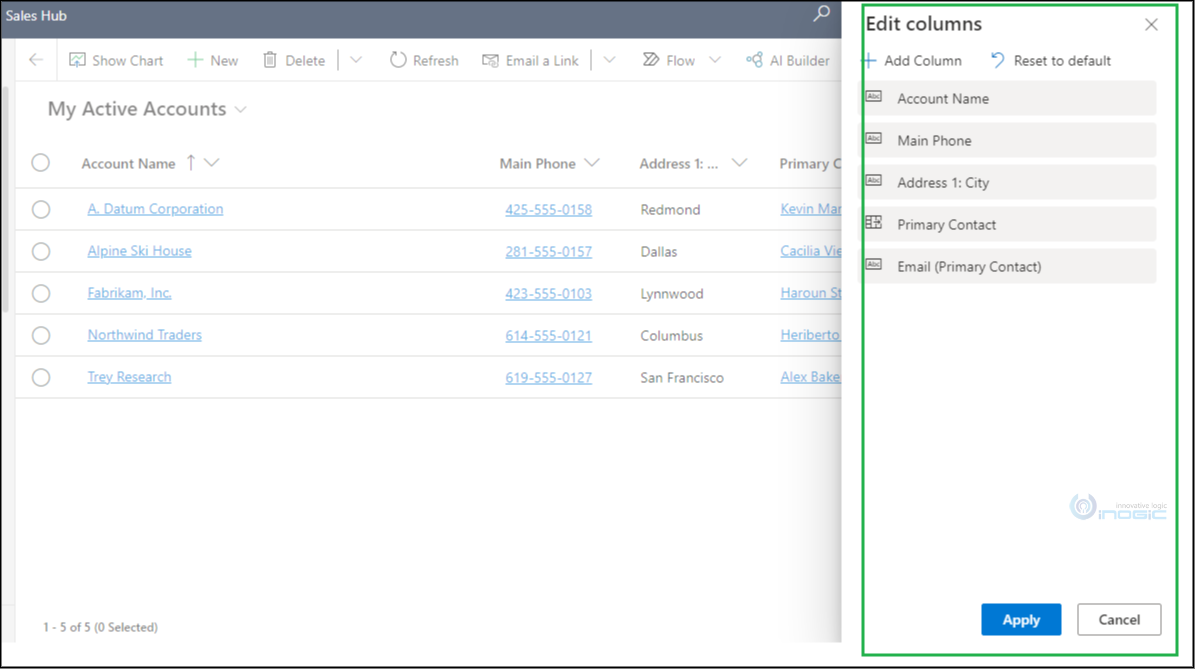
Task: Open the Alpine Ski House account link
Action: point(139,251)
